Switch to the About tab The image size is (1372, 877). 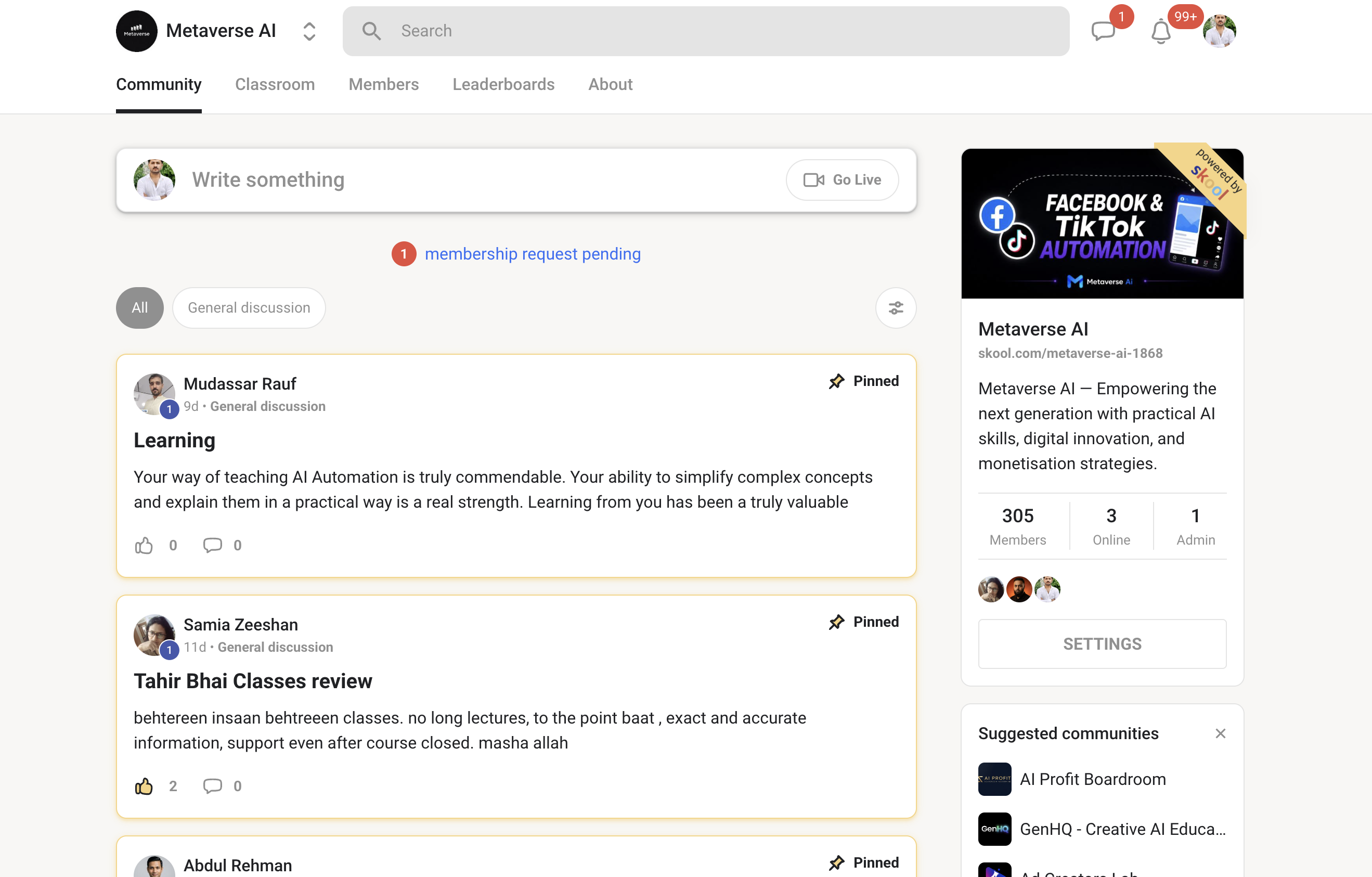[x=610, y=84]
